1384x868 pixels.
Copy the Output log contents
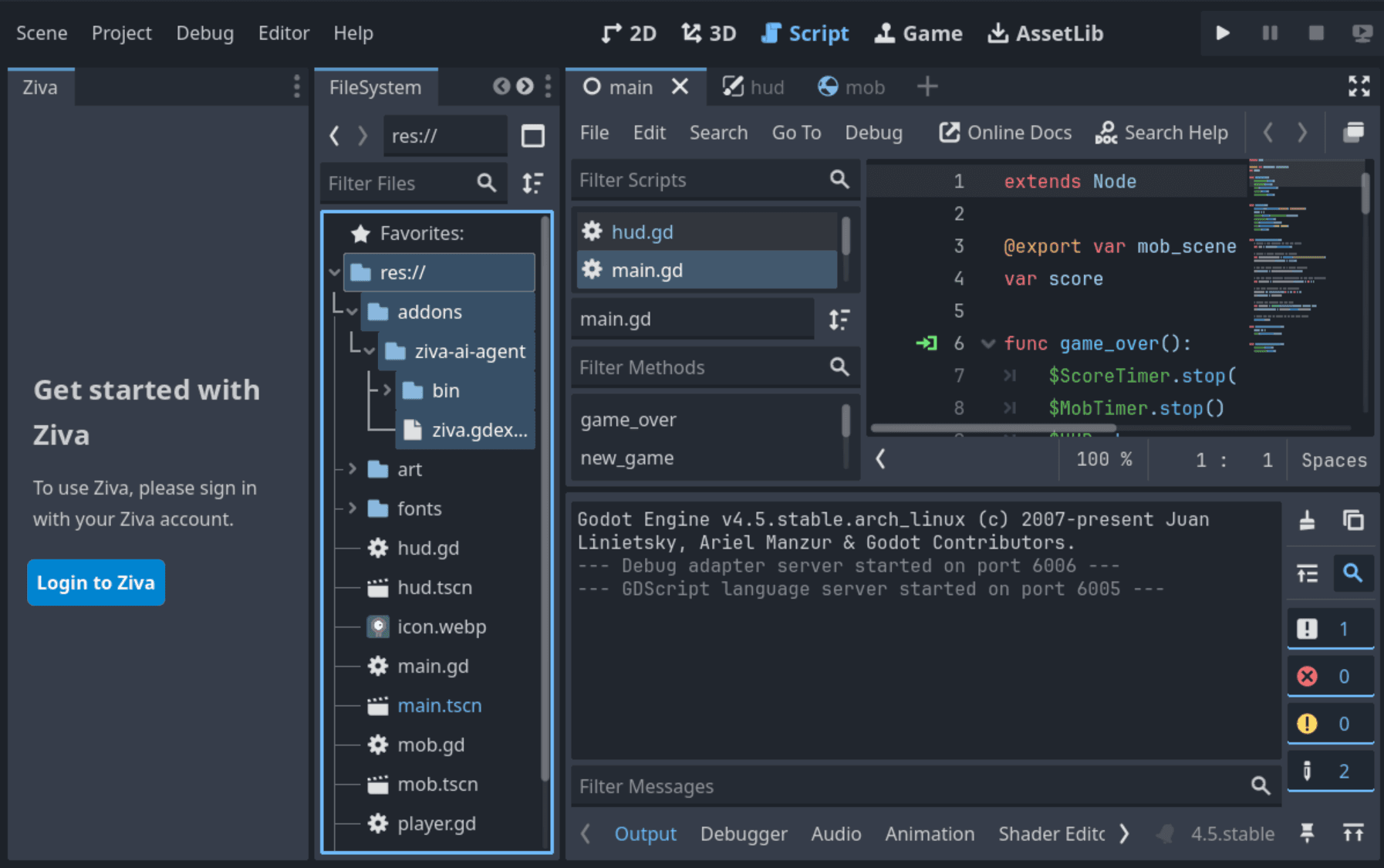tap(1354, 519)
